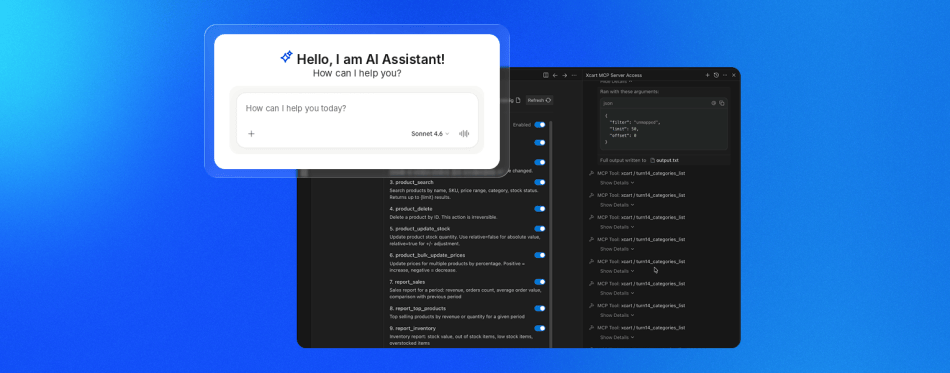
Task: Open the Sonnet 4.6 model dropdown
Action: pyautogui.click(x=430, y=134)
